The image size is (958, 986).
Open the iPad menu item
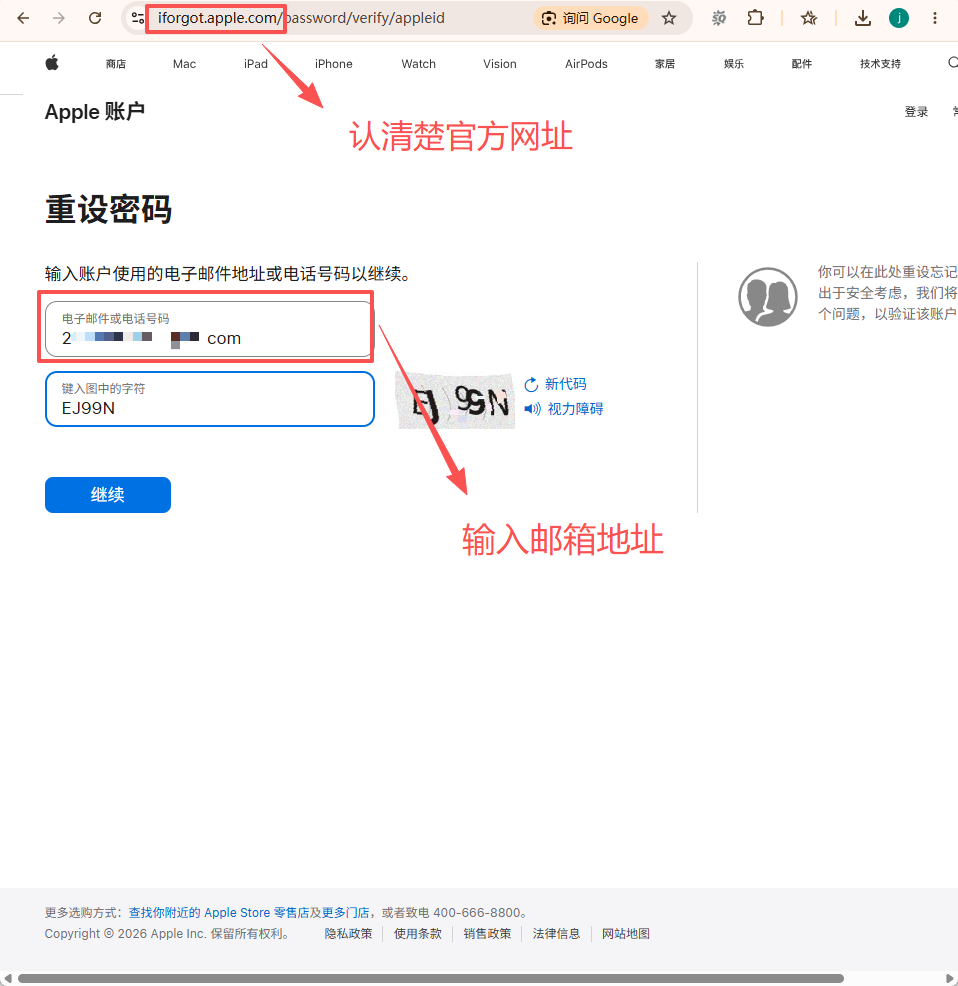pos(255,64)
